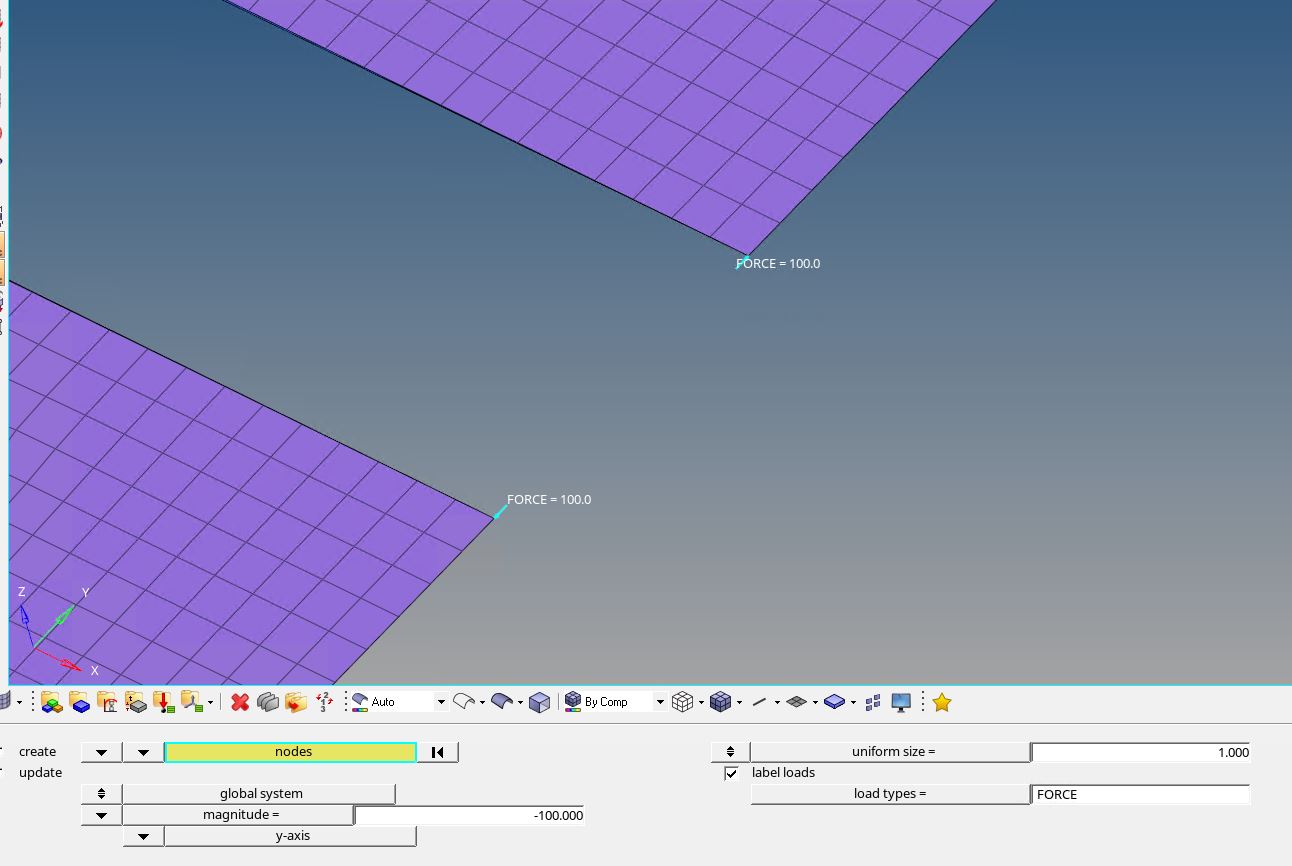Uncheck the label loads checkbox

732,773
